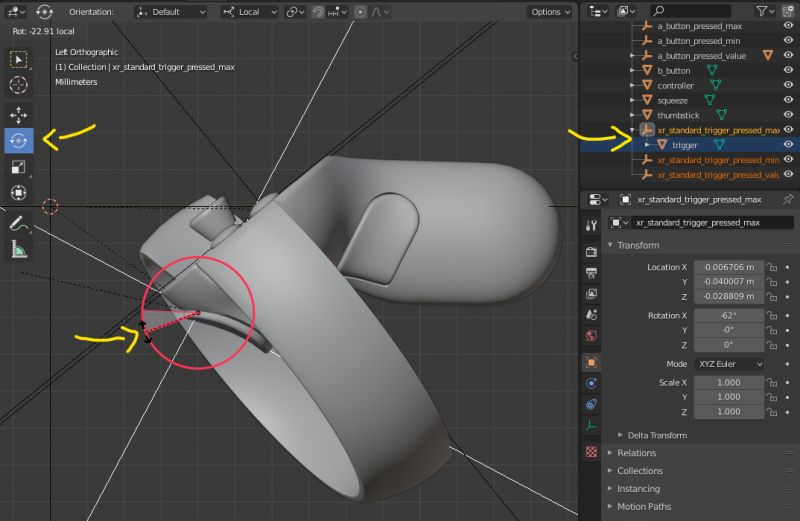Viewport: 800px width, 521px height.
Task: Open the Physics properties tab
Action: (x=591, y=383)
